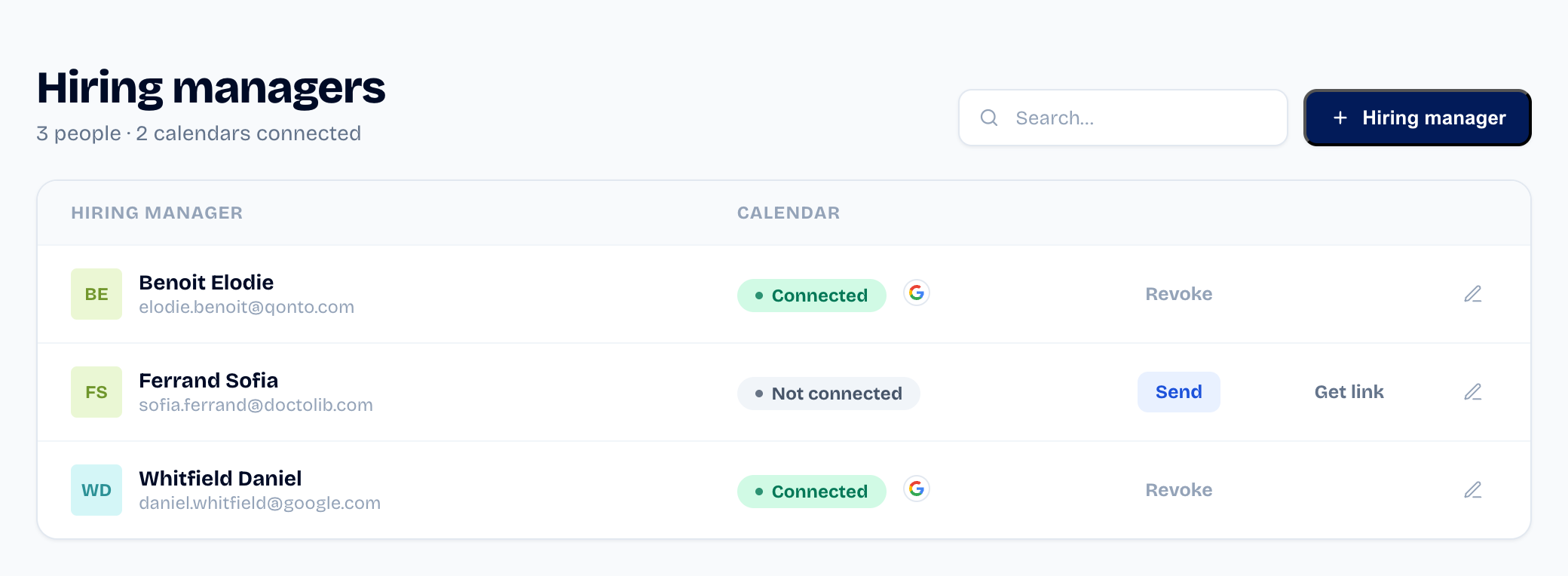Image resolution: width=1568 pixels, height=576 pixels.
Task: Click the BE avatar badge
Action: pos(96,294)
